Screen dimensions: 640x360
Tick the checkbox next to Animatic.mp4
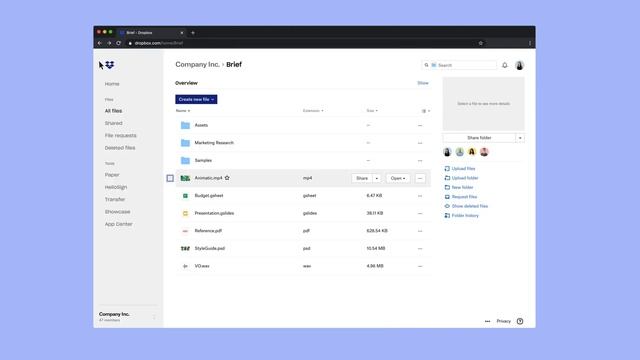click(170, 178)
